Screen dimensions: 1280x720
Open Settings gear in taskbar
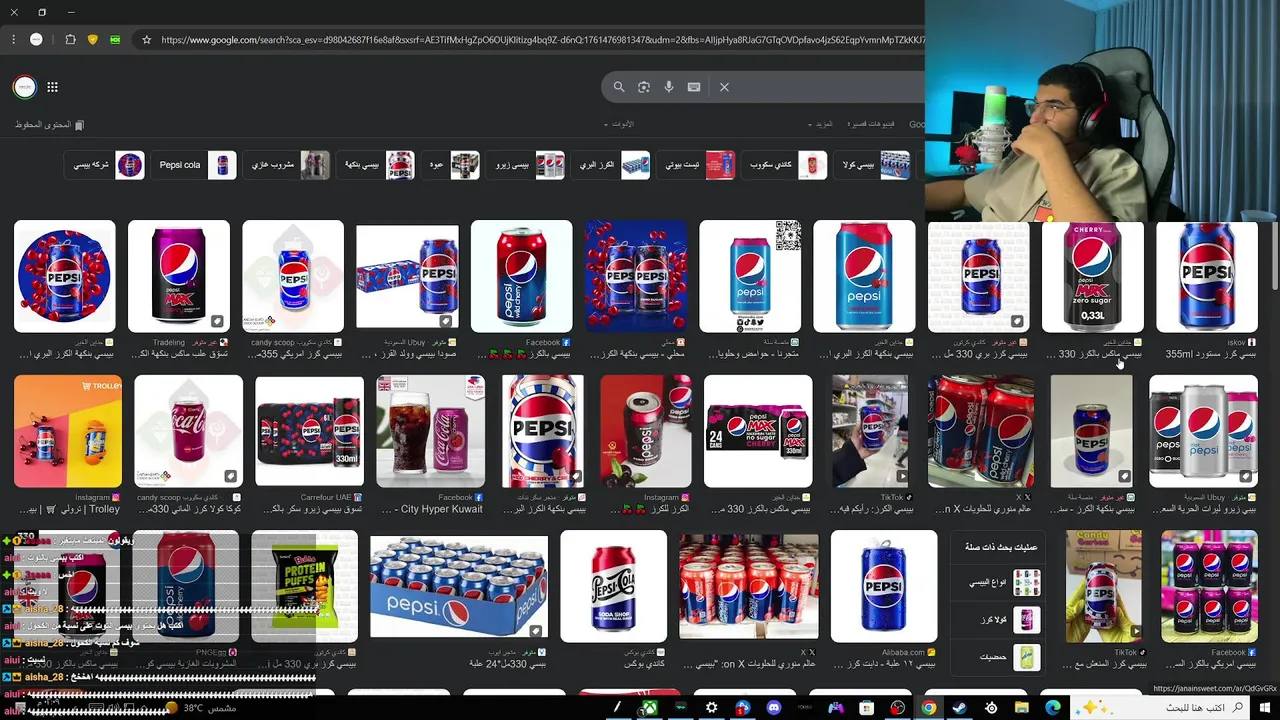pos(711,708)
